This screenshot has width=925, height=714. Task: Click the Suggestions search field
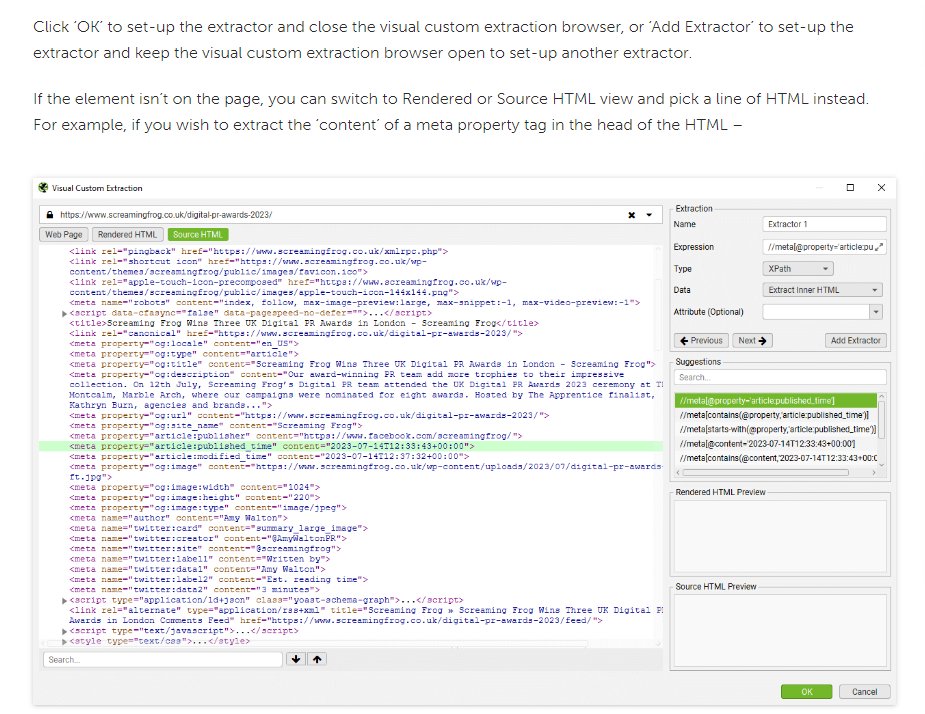[x=780, y=377]
